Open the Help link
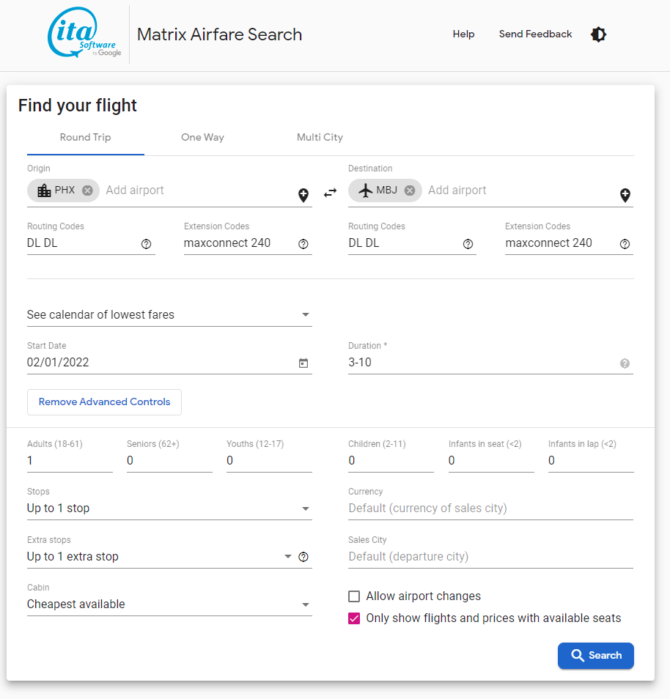The height and width of the screenshot is (699, 670). coord(464,34)
